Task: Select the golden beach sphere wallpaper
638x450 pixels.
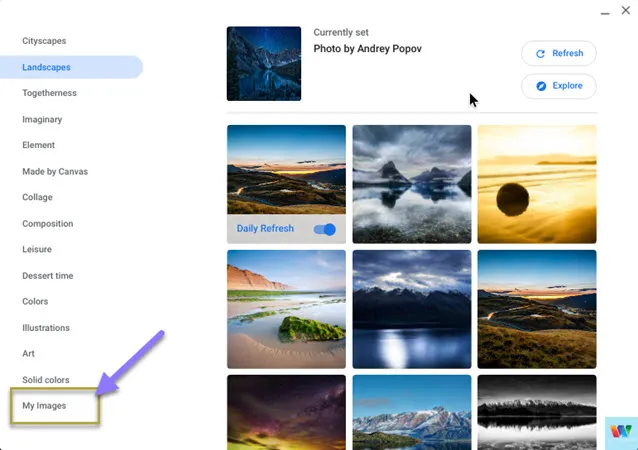Action: coord(537,184)
